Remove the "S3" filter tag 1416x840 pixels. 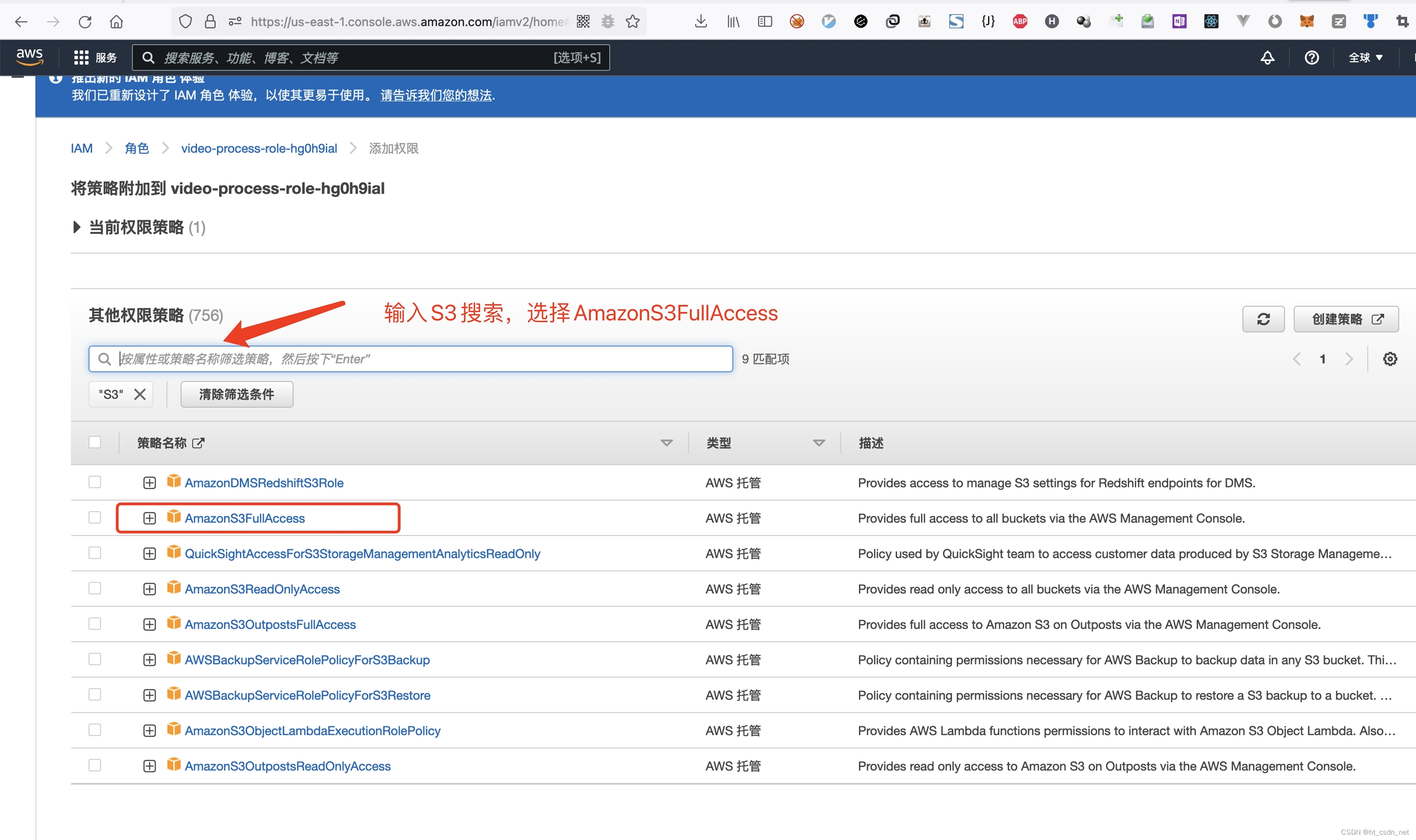coord(140,394)
